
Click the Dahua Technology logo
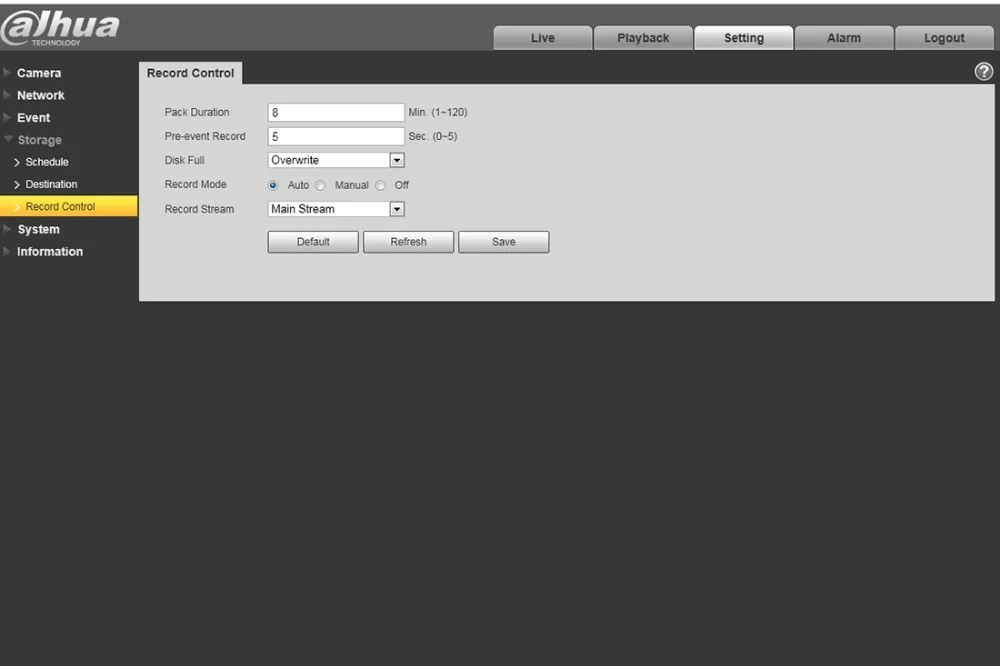(60, 28)
